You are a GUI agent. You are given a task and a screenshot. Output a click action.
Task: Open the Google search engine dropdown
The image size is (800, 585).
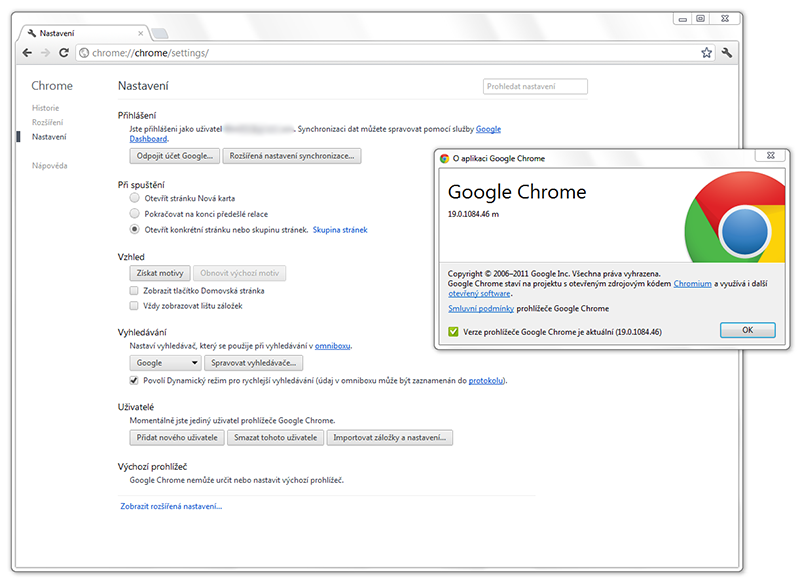point(165,363)
